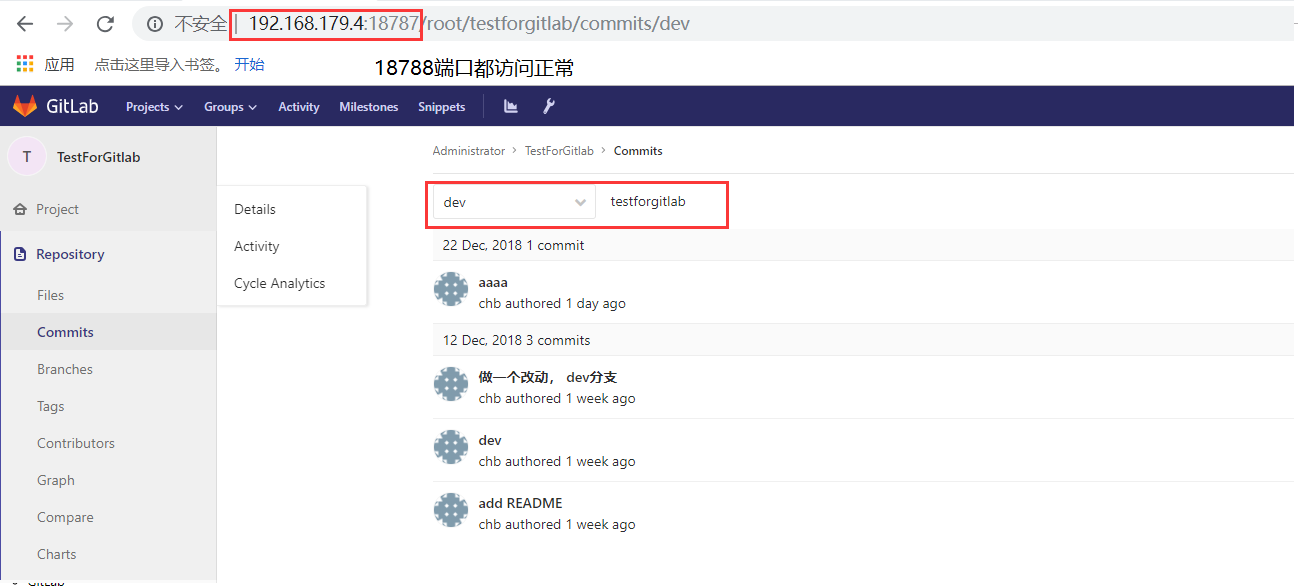1298x587 pixels.
Task: Click the TestForGitlab project avatar T
Action: point(27,156)
